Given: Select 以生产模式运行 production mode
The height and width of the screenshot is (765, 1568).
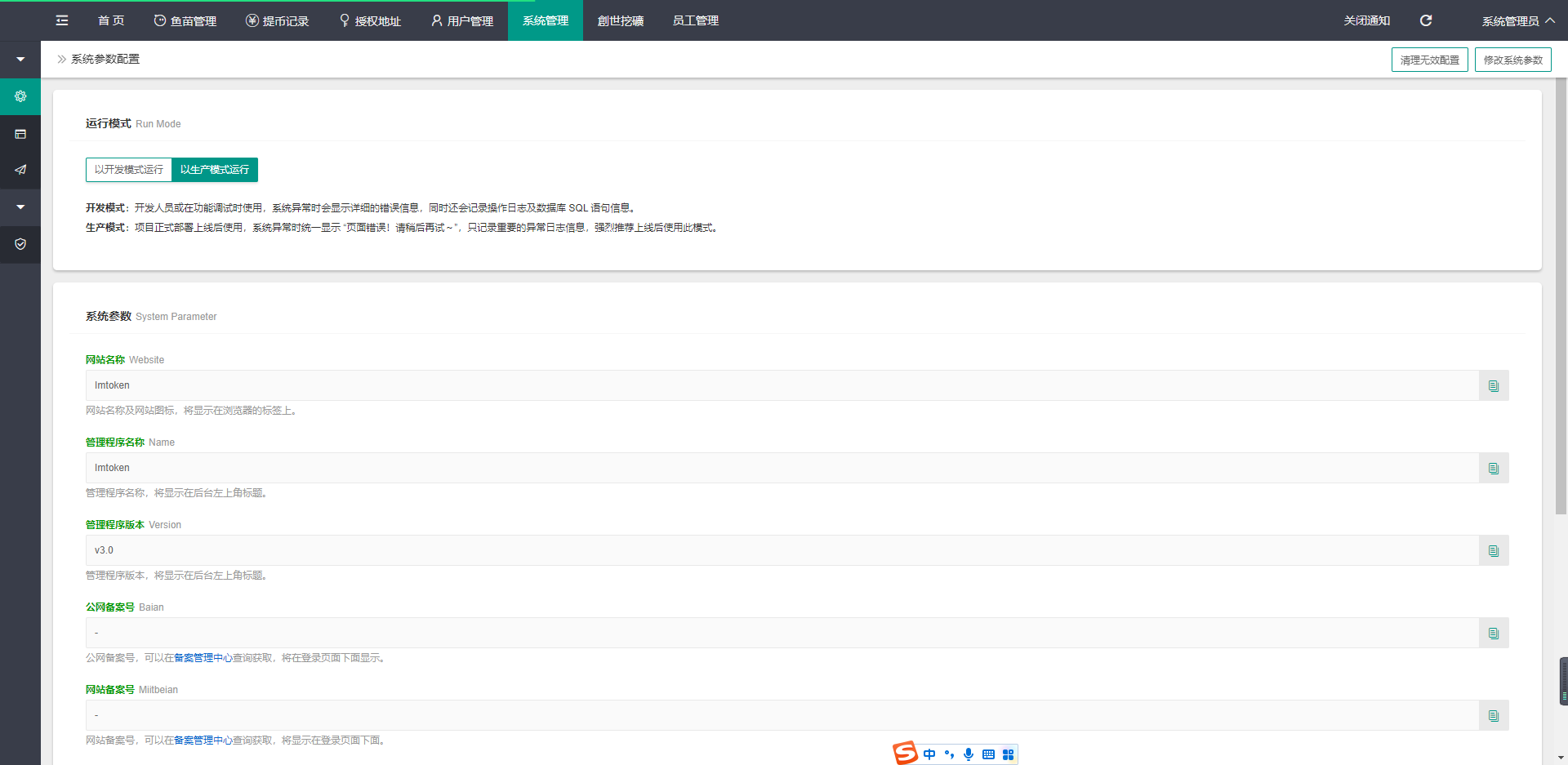Looking at the screenshot, I should [215, 170].
